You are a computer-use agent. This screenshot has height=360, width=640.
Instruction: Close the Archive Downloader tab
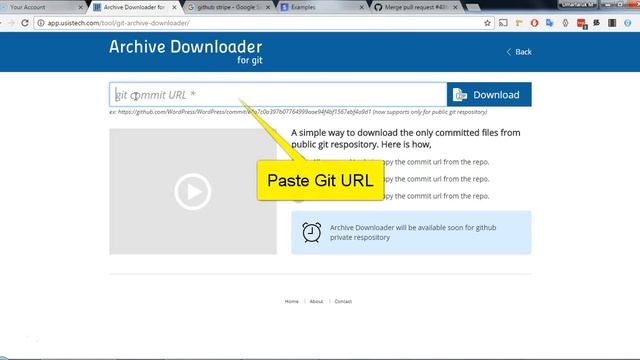pos(174,7)
